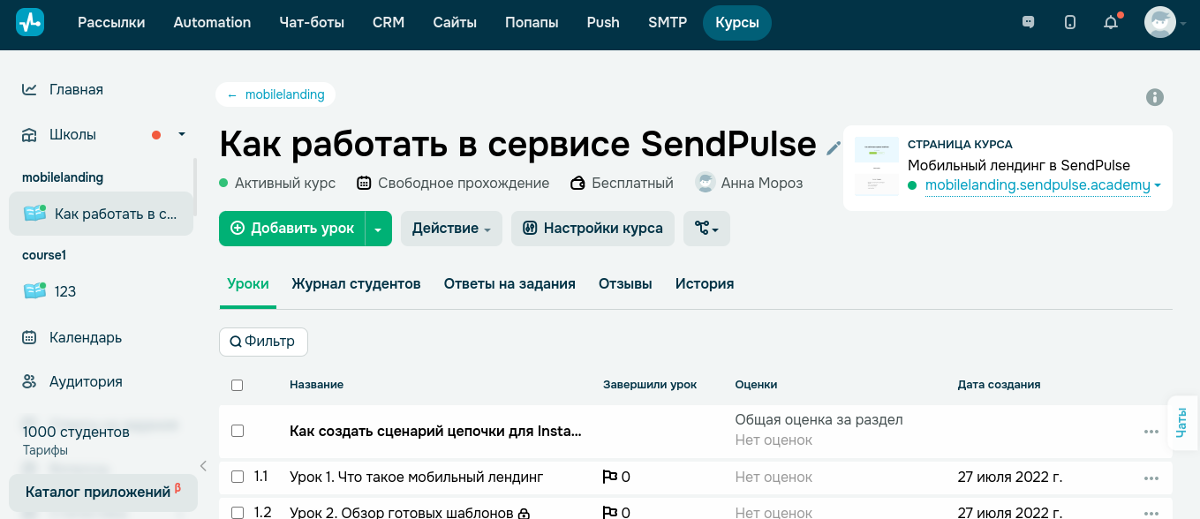Edit course title with pencil icon

[x=834, y=148]
